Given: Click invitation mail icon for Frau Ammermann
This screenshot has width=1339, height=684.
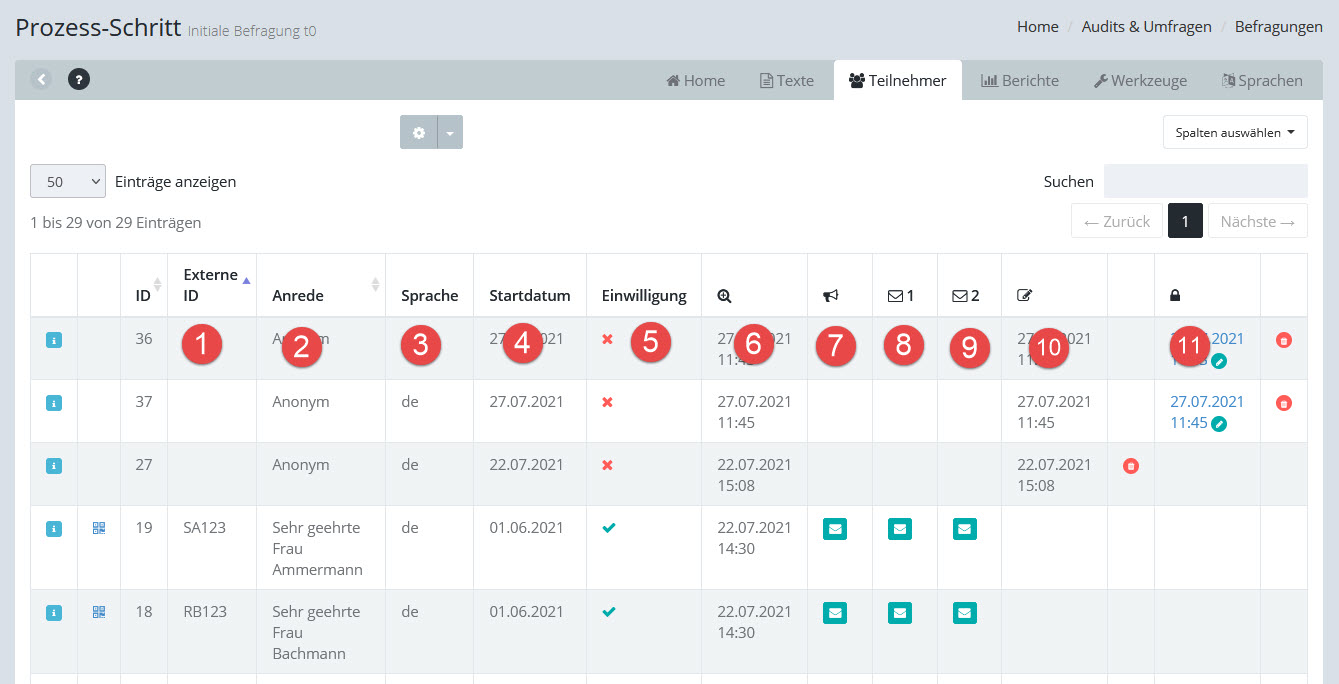Looking at the screenshot, I should [835, 529].
